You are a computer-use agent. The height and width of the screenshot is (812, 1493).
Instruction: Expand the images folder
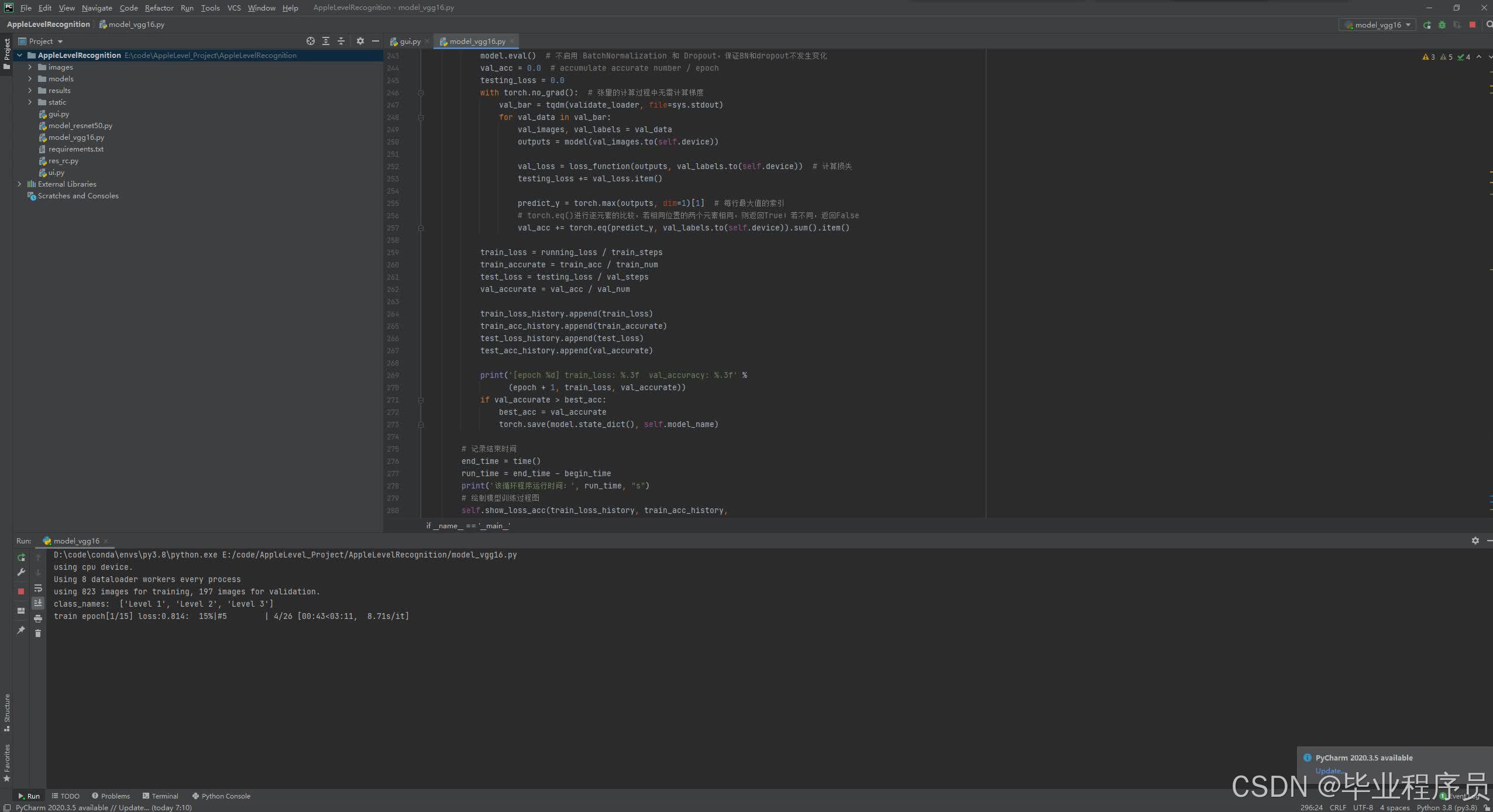tap(30, 67)
